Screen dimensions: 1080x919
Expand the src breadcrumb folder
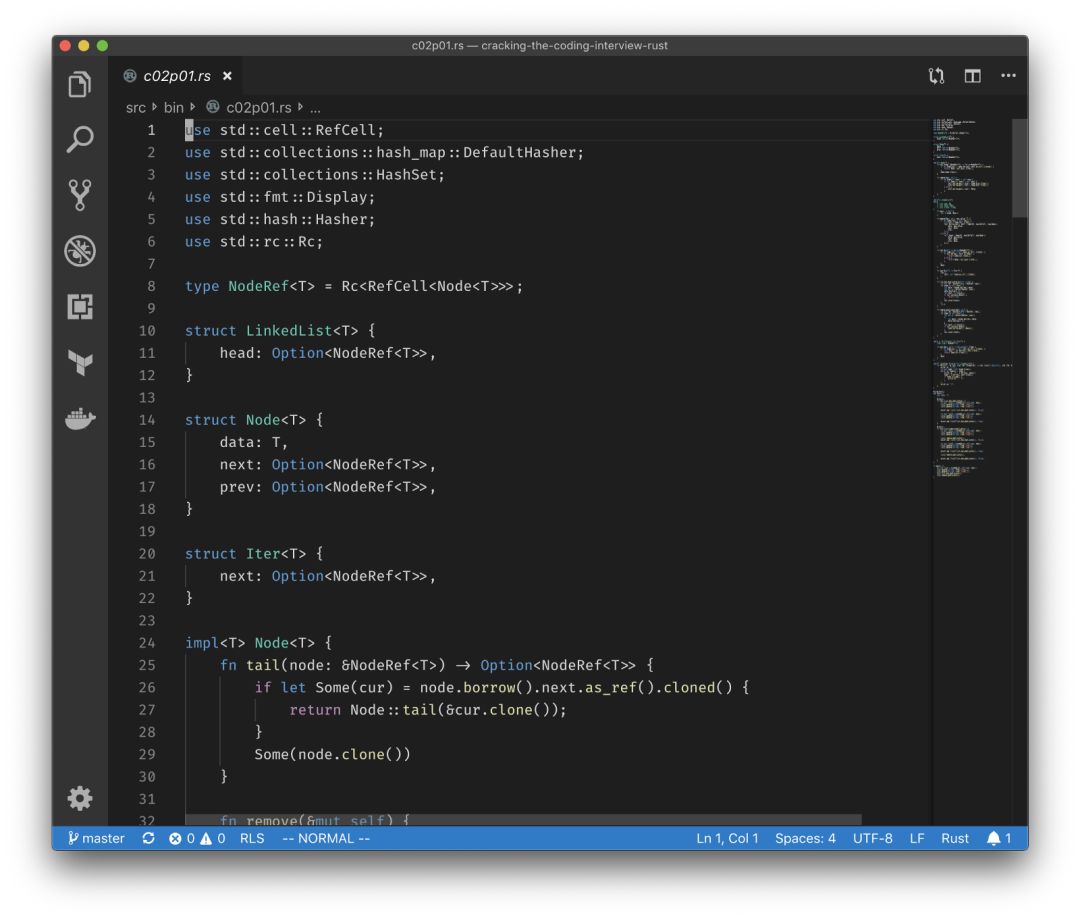click(x=135, y=107)
